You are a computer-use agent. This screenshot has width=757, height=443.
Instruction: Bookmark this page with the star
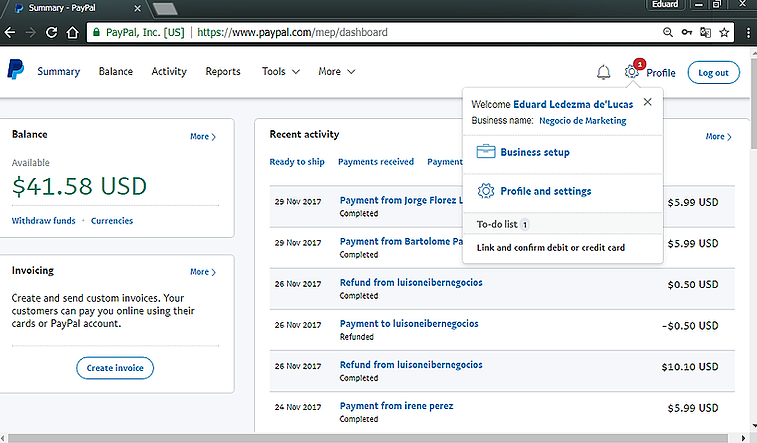[x=724, y=32]
